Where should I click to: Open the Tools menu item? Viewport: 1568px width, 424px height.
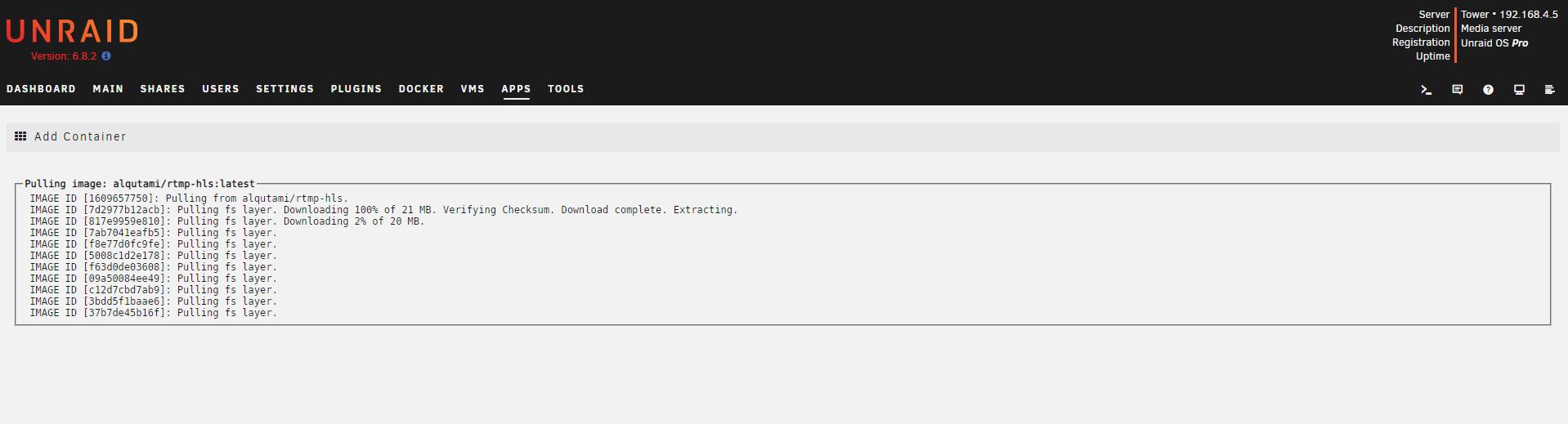coord(566,89)
